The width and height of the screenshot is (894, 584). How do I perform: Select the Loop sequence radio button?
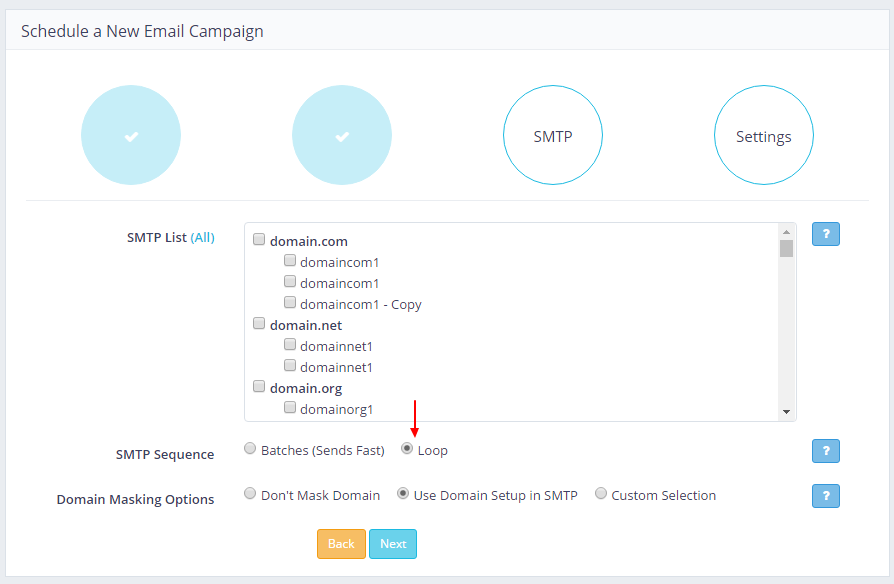point(407,449)
